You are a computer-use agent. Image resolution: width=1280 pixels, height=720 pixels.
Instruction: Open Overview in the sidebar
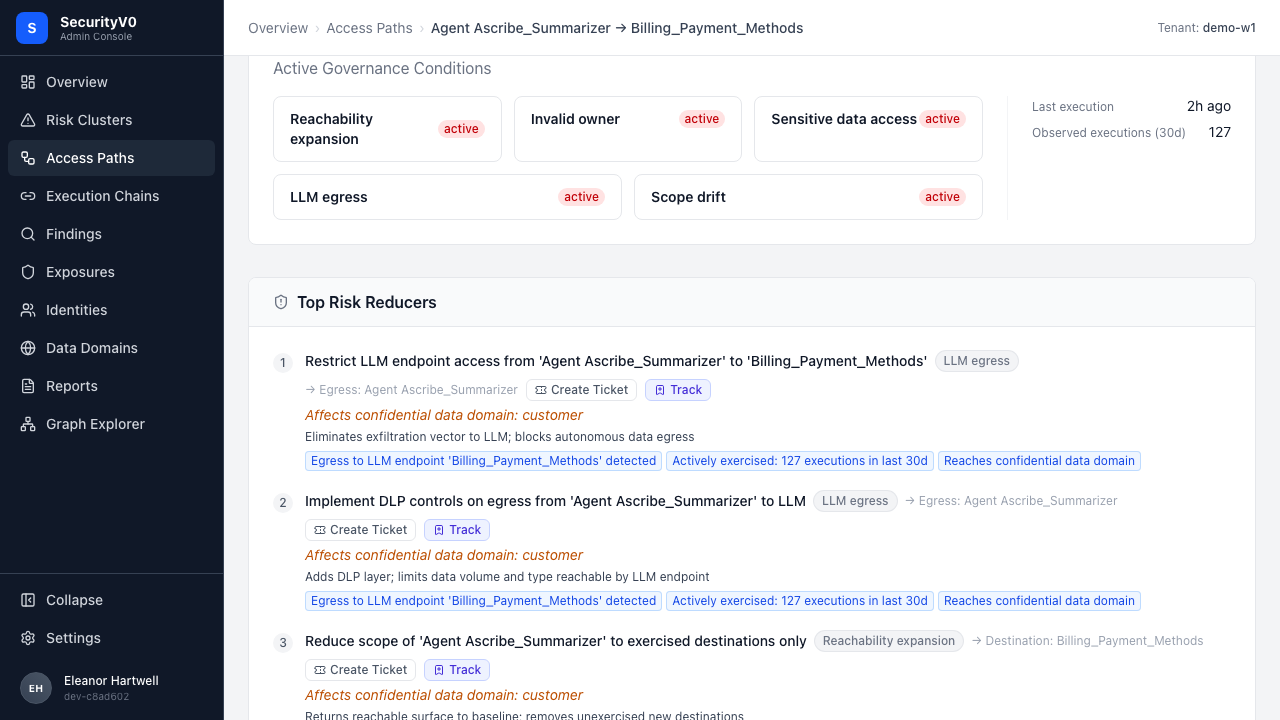111,82
